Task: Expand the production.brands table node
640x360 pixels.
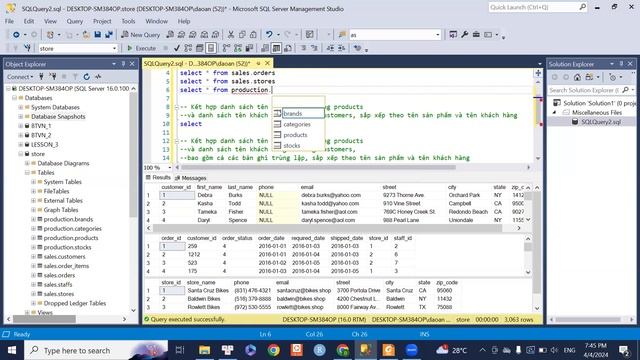Action: click(x=33, y=219)
